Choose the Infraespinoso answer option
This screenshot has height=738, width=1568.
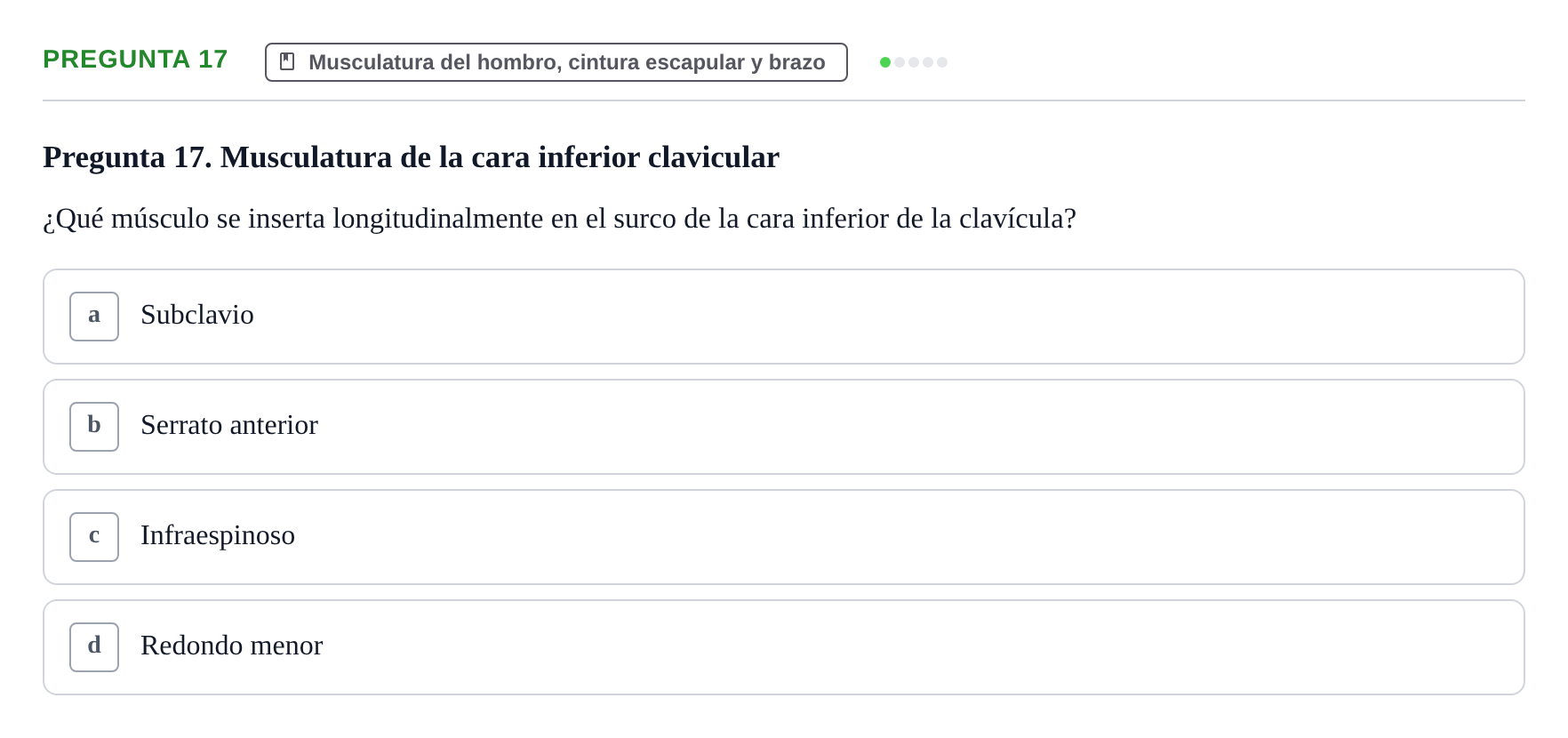[784, 537]
